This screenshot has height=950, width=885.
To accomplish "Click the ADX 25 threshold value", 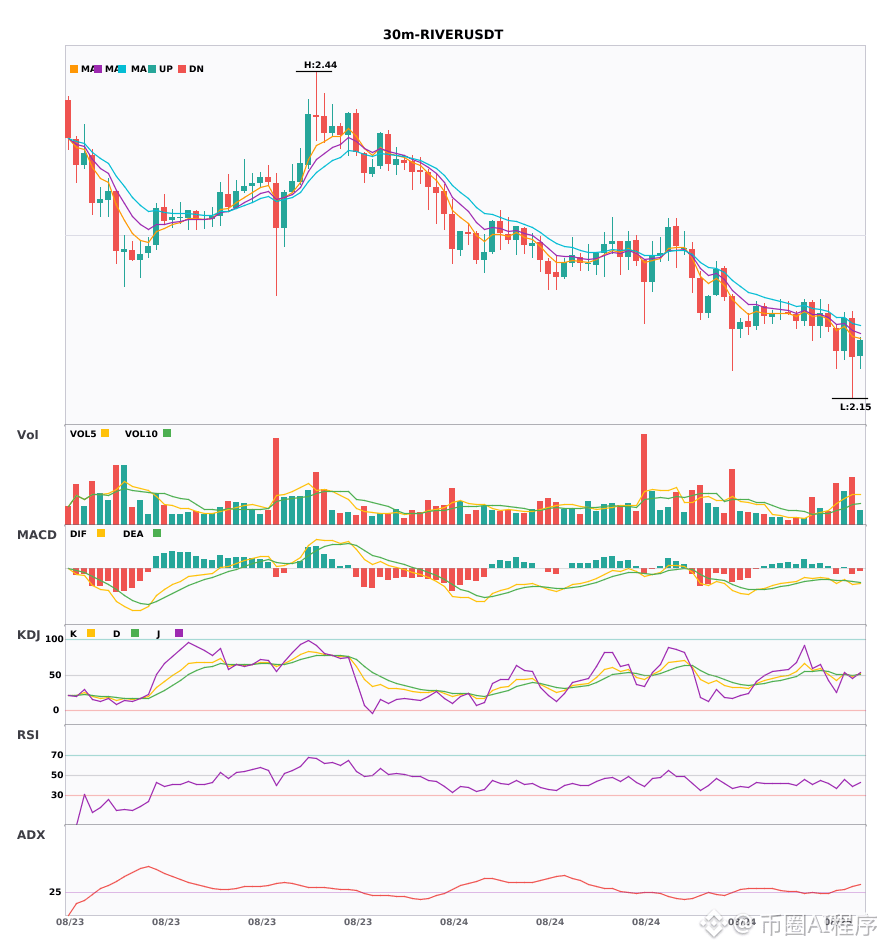I will coord(55,892).
